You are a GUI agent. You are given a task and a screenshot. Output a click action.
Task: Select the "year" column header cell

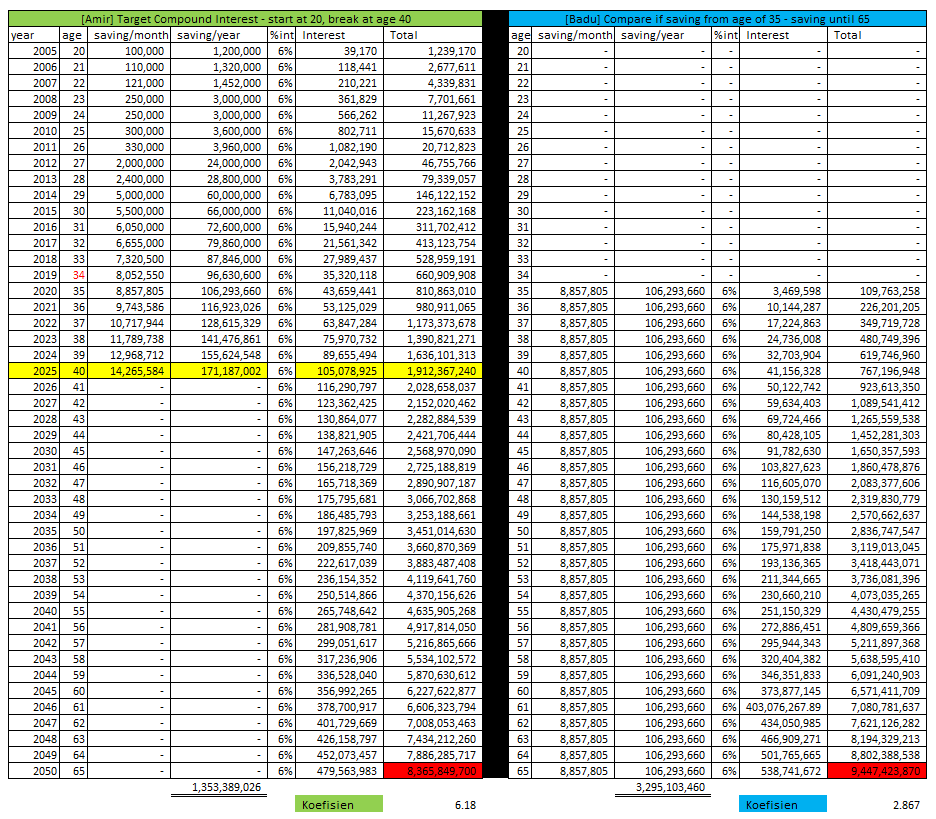[x=25, y=35]
